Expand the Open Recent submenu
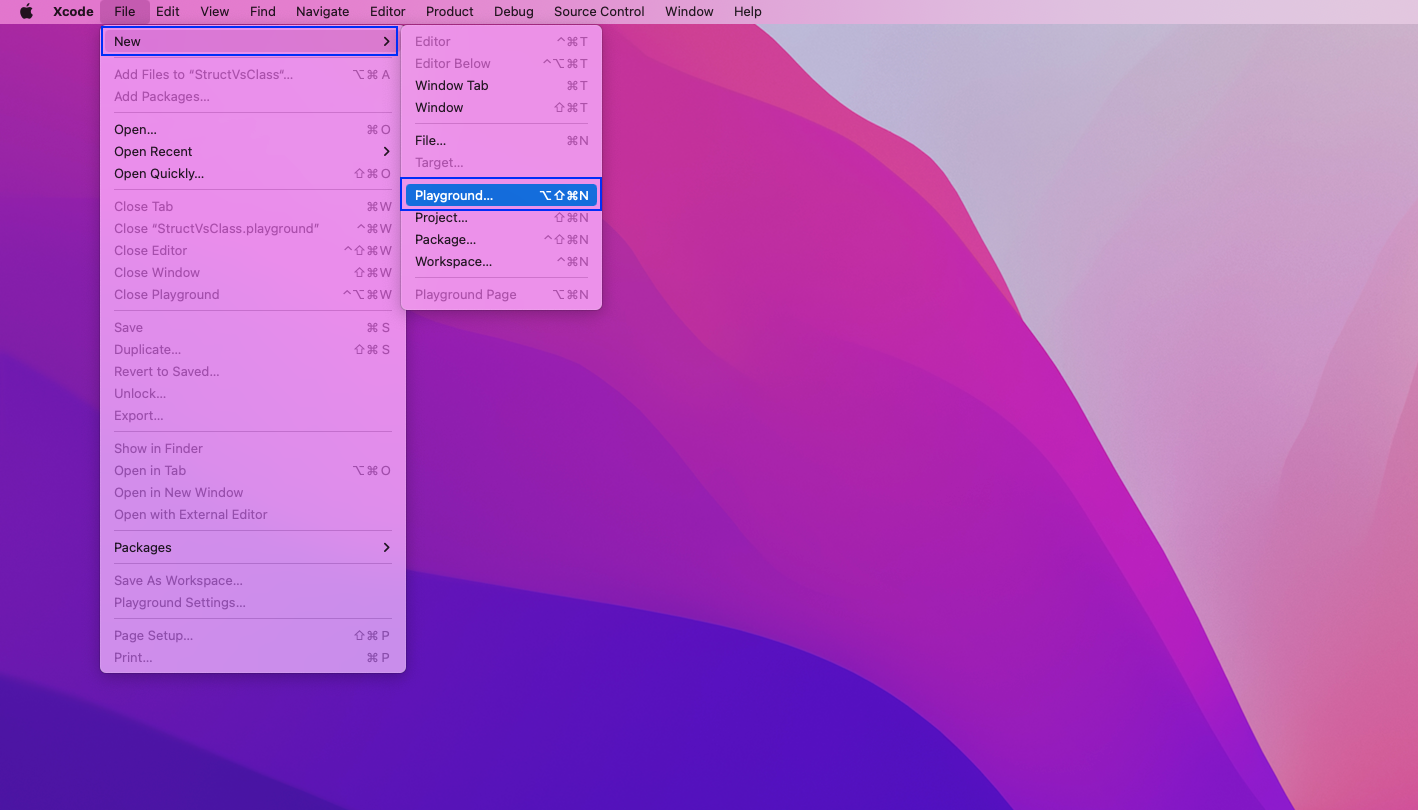The image size is (1418, 810). (x=252, y=152)
